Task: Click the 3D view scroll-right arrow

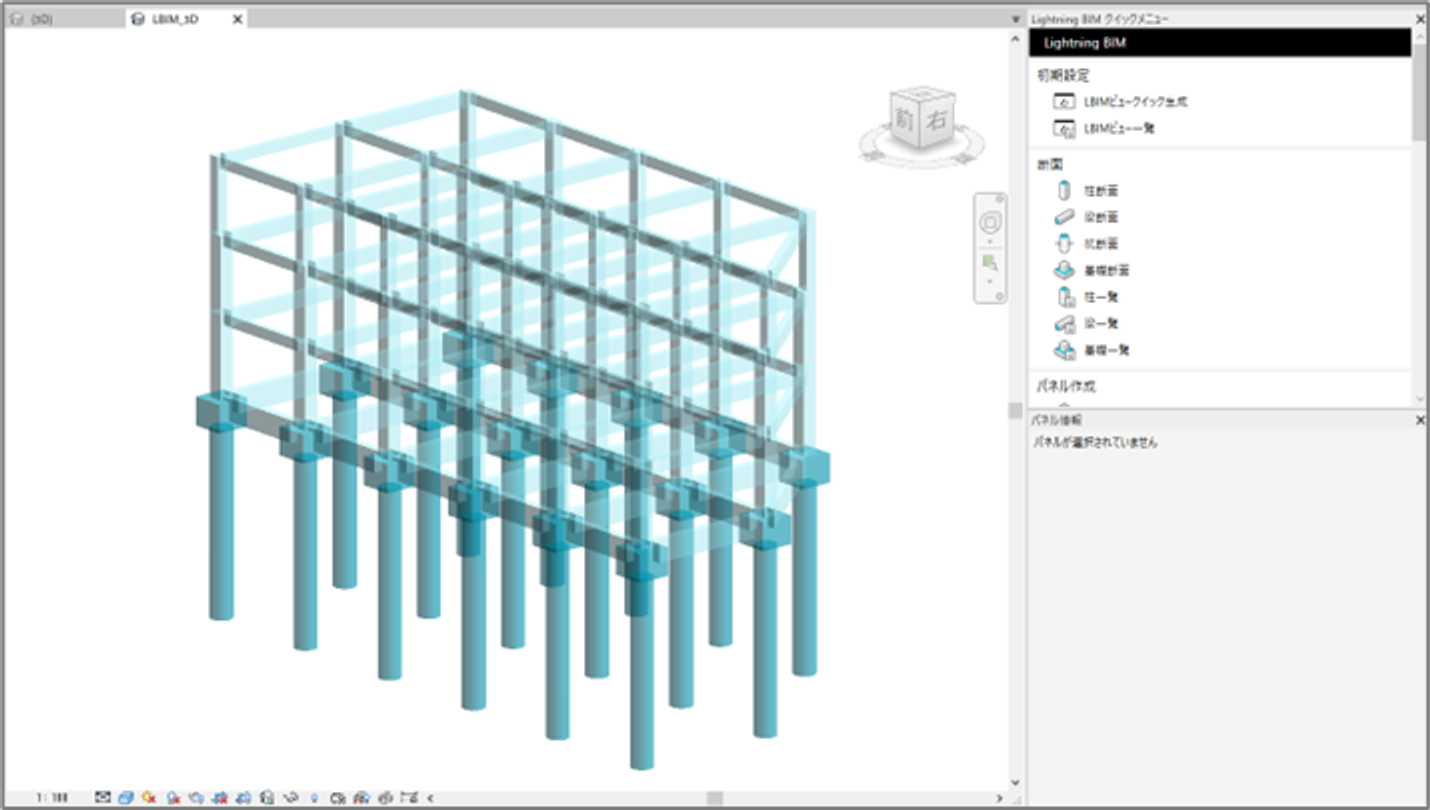Action: pyautogui.click(x=999, y=798)
